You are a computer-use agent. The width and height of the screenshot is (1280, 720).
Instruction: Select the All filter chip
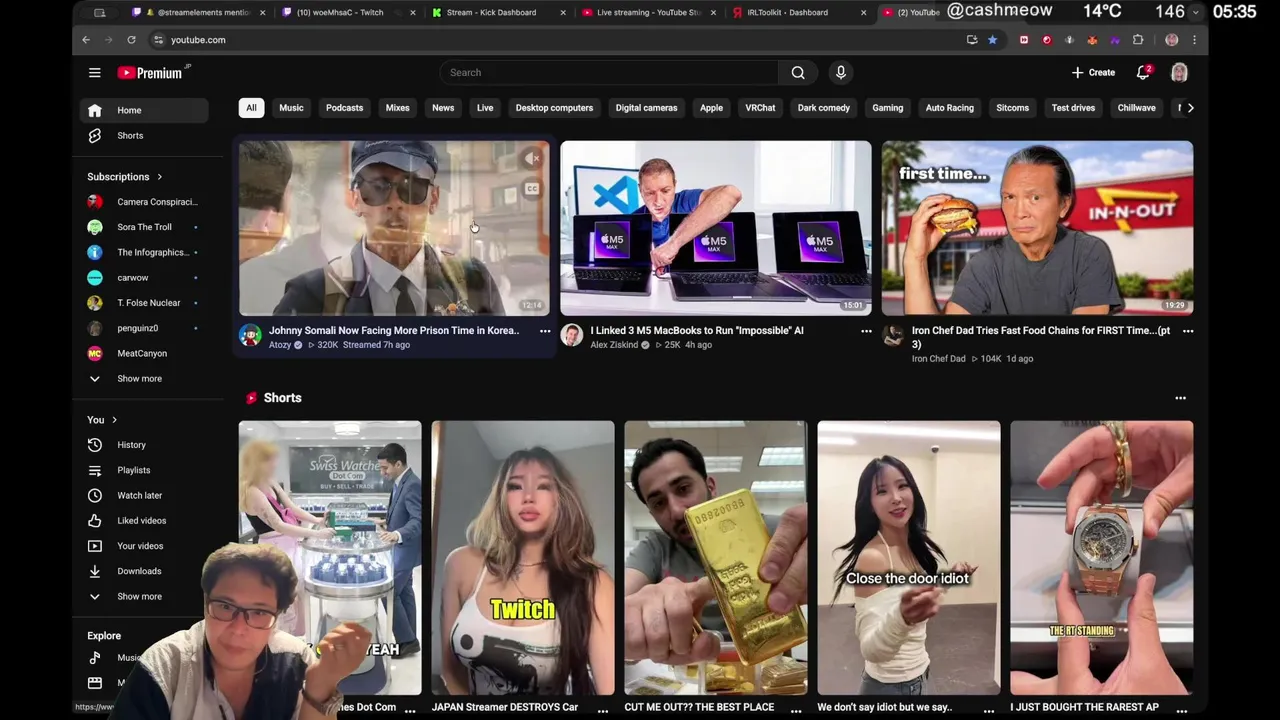pyautogui.click(x=251, y=108)
